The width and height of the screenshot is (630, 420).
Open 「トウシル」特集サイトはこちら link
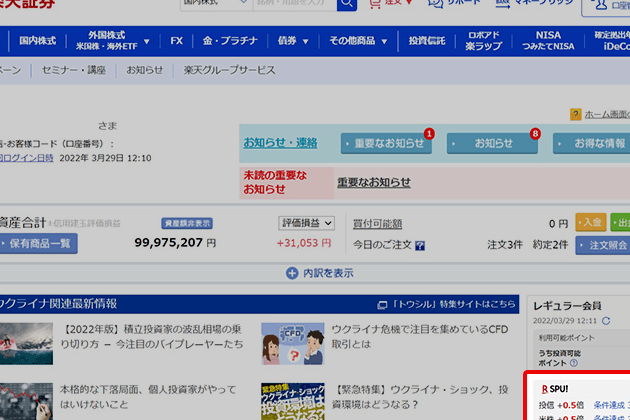(x=453, y=304)
